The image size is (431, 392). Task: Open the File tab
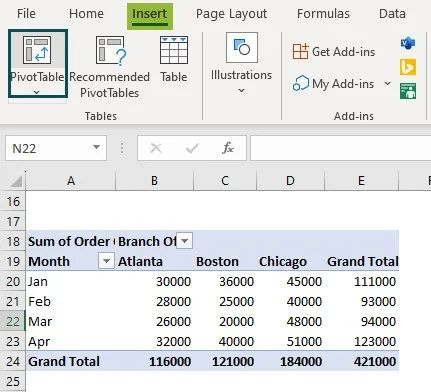tap(26, 14)
